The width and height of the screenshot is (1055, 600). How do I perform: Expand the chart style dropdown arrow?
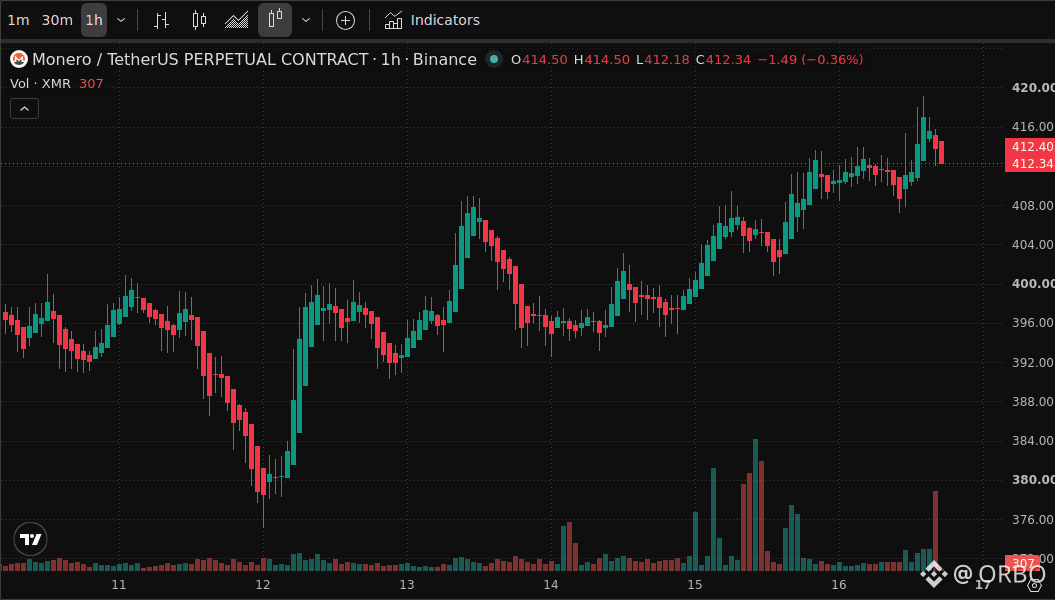pos(306,20)
